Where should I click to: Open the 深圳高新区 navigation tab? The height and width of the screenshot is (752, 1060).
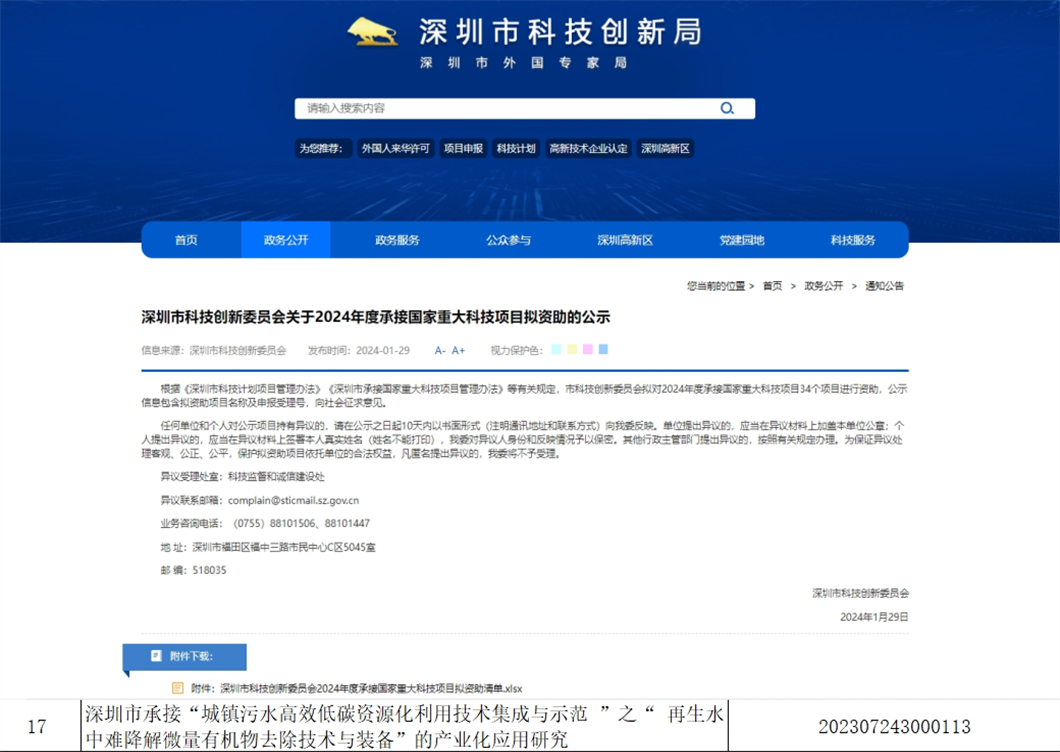(x=625, y=240)
